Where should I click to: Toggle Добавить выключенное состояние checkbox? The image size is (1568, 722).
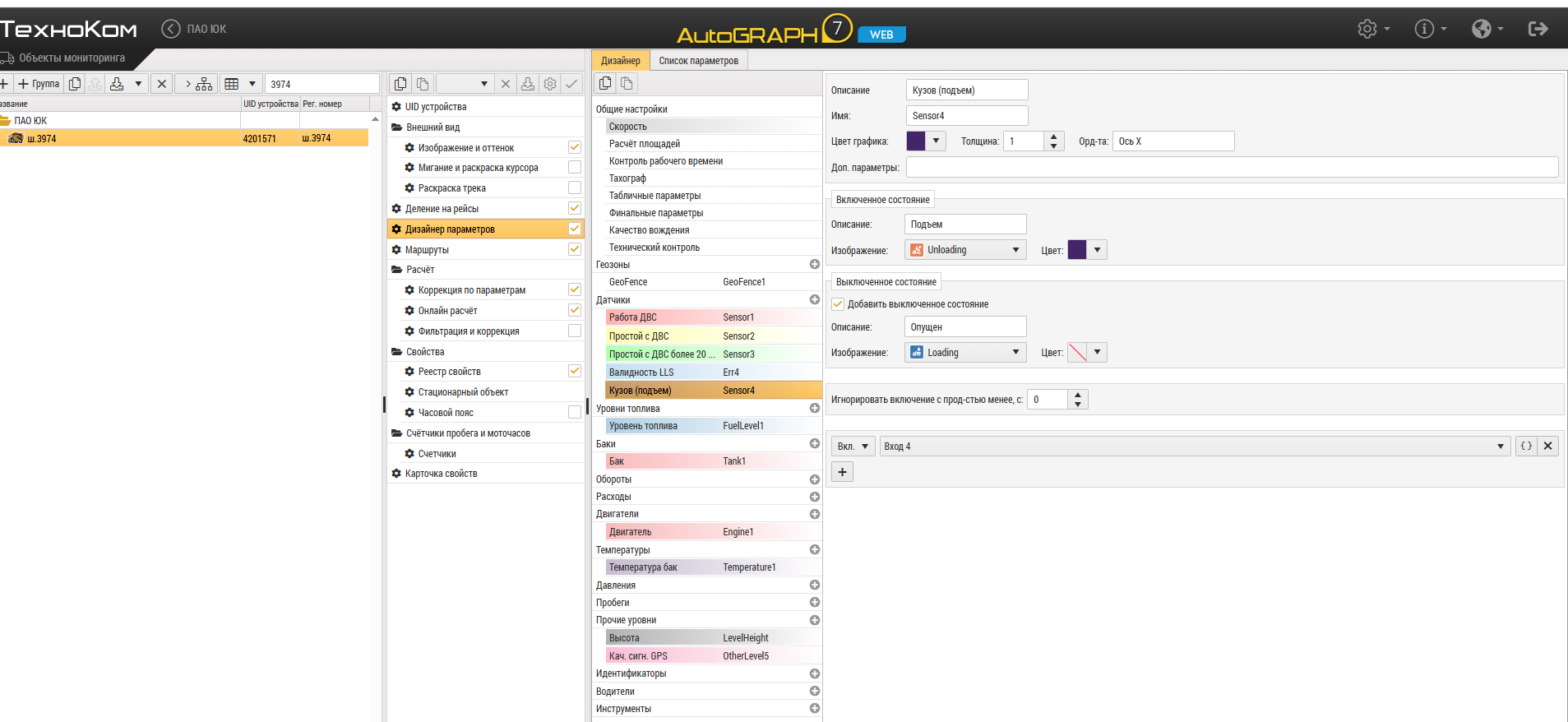[x=838, y=303]
